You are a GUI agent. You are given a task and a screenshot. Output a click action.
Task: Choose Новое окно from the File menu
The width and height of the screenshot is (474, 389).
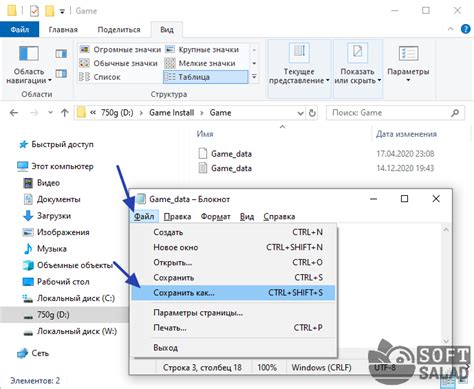click(x=233, y=247)
